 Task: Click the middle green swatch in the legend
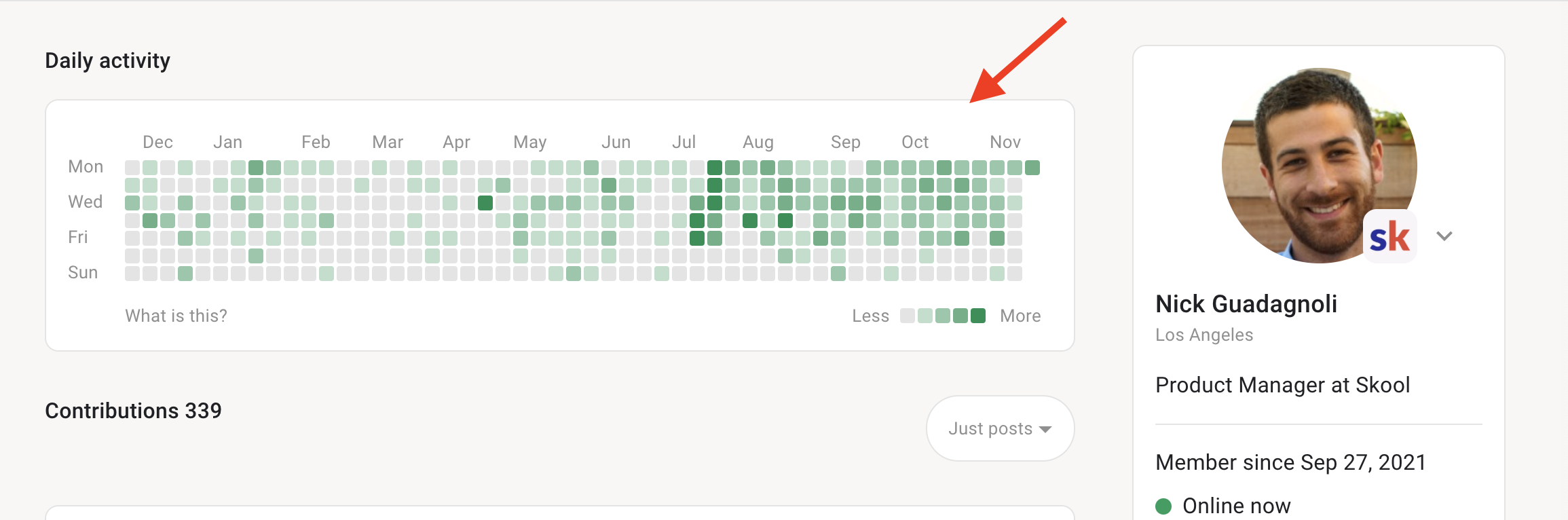[942, 315]
